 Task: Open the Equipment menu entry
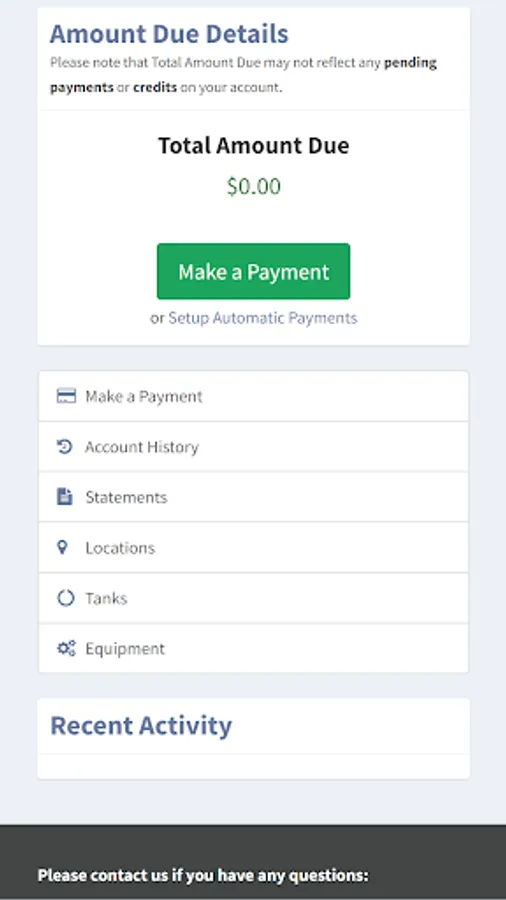254,648
